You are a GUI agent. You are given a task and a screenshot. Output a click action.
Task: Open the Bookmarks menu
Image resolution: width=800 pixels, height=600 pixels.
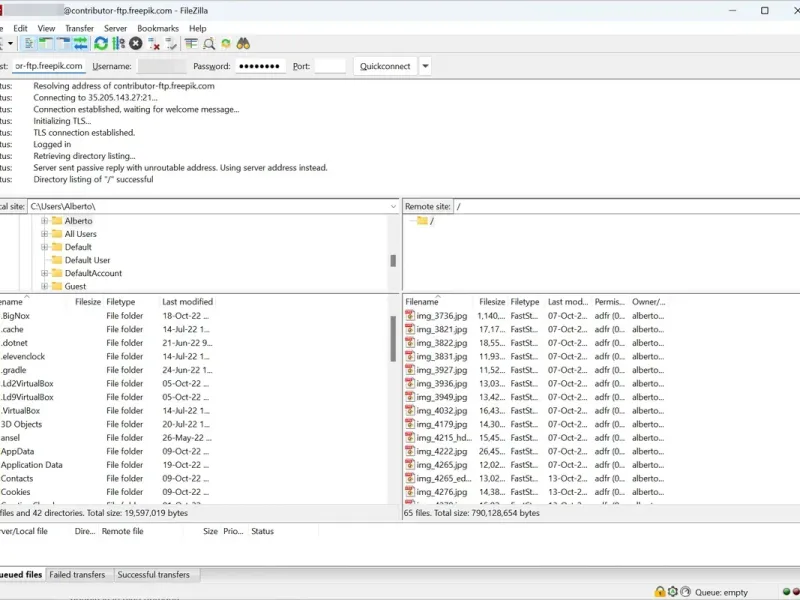point(158,29)
